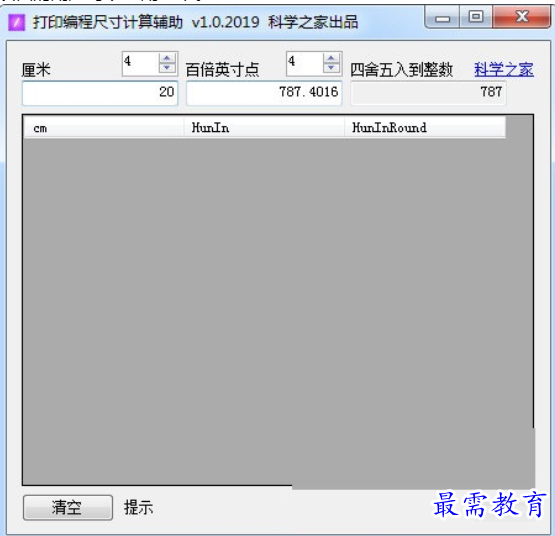Click the purple app icon in title bar
The image size is (555, 536).
coord(16,22)
